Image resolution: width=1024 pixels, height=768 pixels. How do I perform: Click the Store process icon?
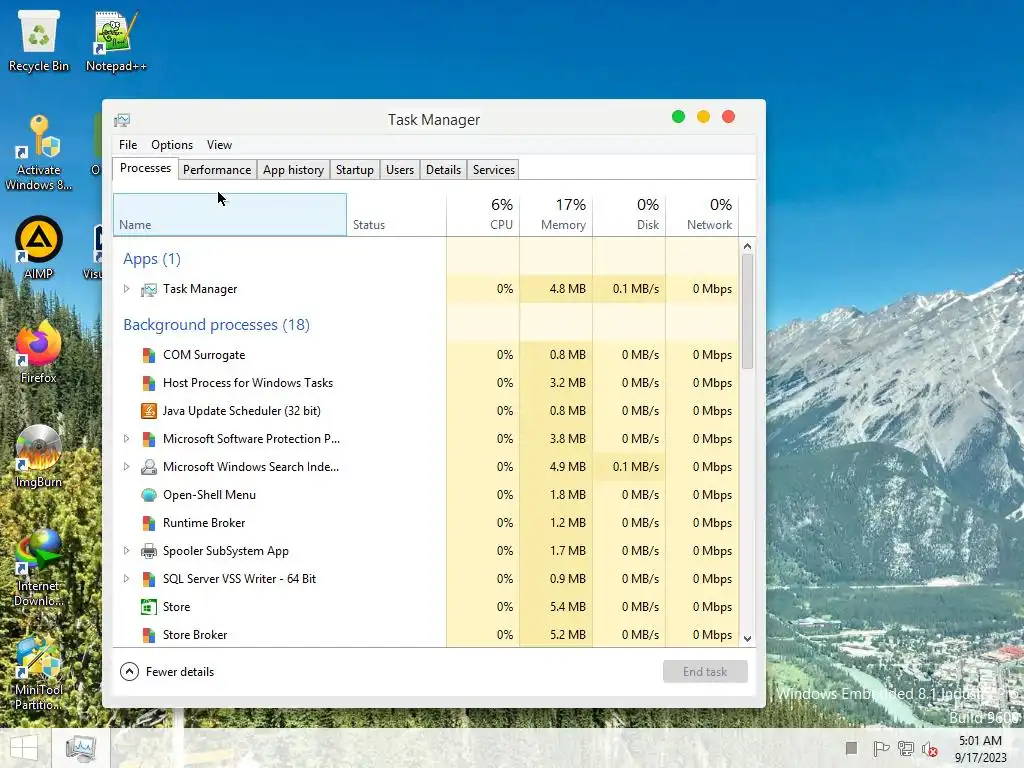149,607
